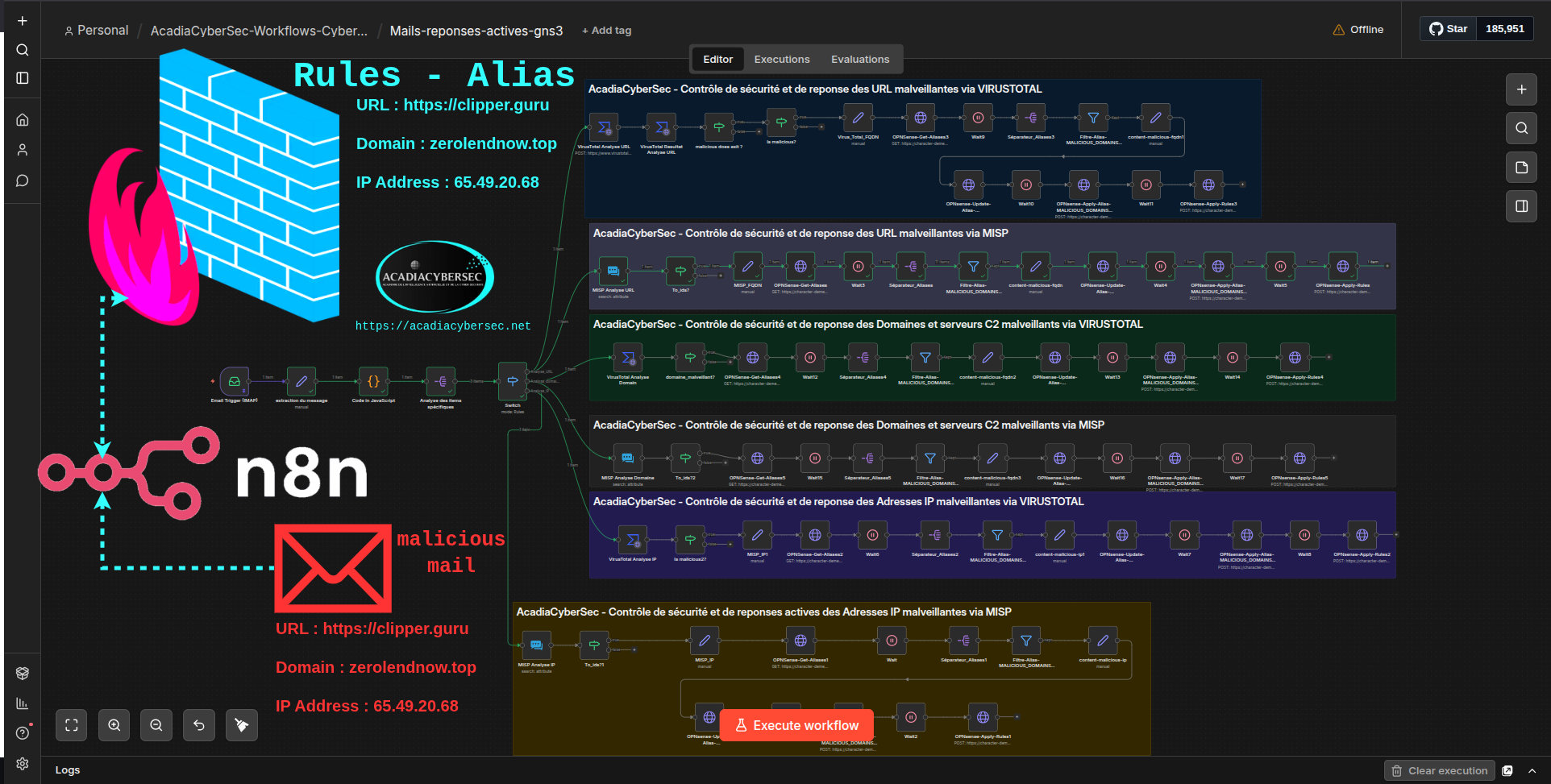
Task: Select the MISP Analyse Domaine node
Action: click(627, 458)
